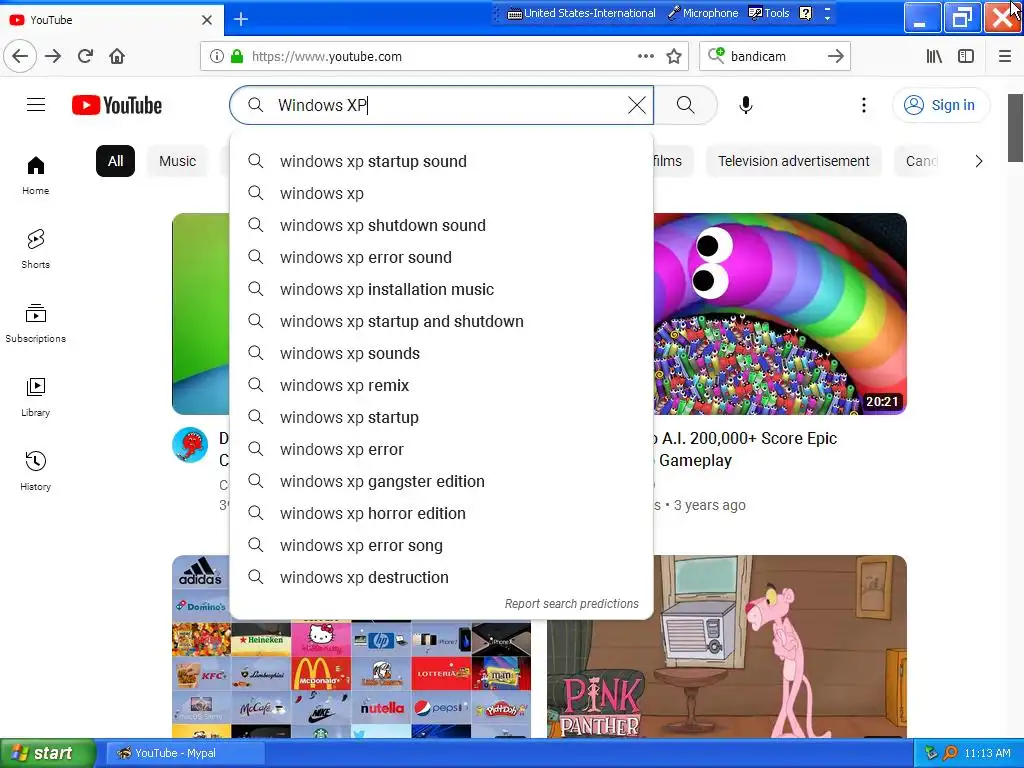Screen dimensions: 1024x768
Task: Pick the suggestion ending in just startup
Action: 441,417
